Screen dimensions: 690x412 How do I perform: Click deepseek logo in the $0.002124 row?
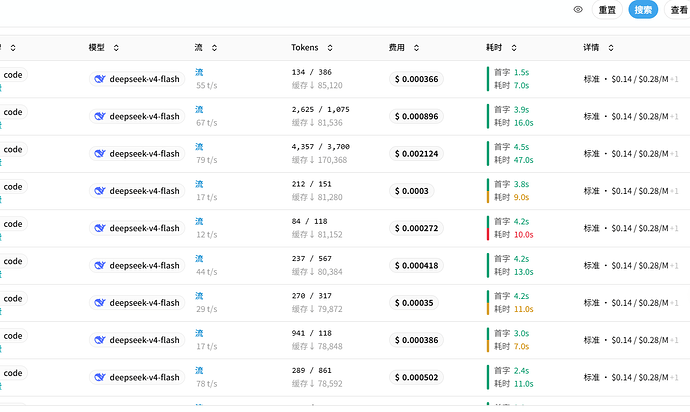(100, 154)
